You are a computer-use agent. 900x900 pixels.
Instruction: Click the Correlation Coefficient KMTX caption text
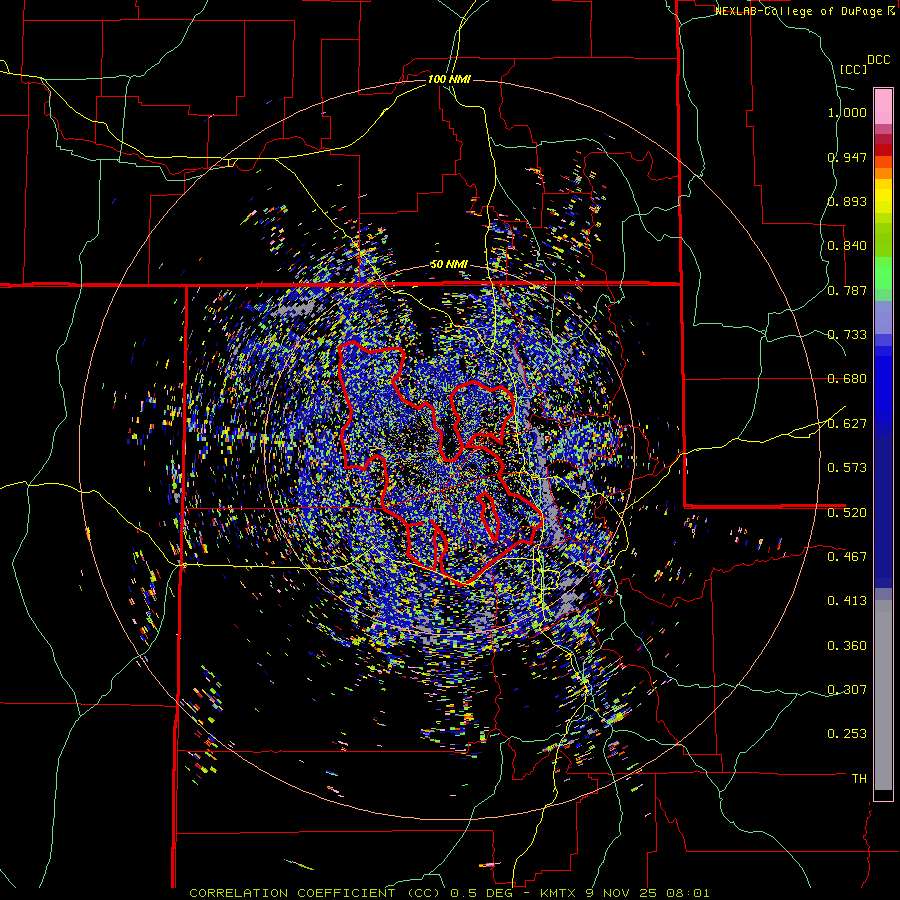(x=449, y=893)
